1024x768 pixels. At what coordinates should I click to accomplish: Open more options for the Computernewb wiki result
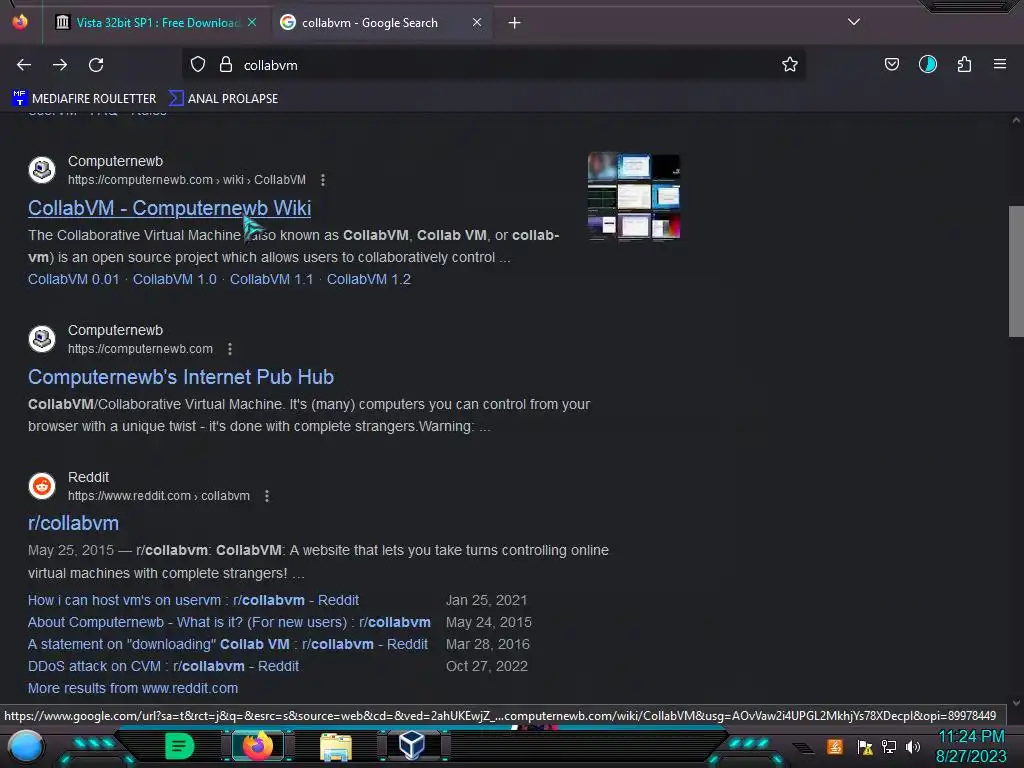click(323, 180)
